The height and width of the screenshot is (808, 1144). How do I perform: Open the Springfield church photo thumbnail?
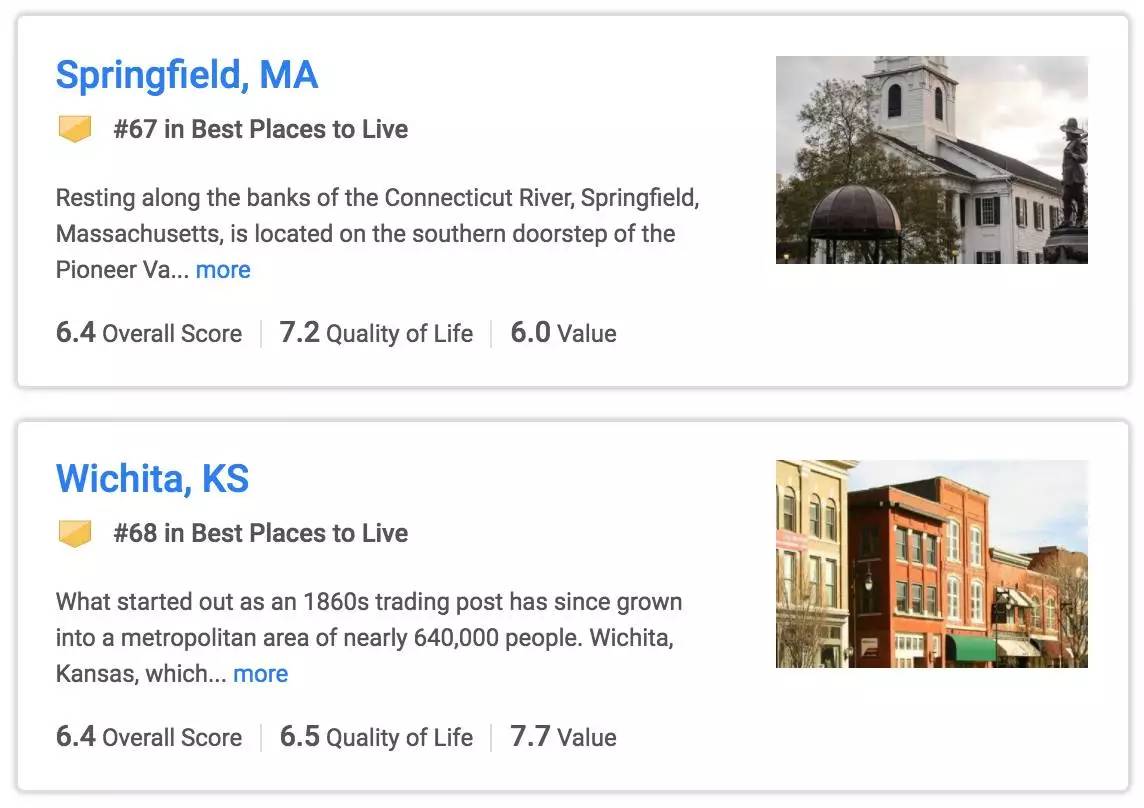pyautogui.click(x=932, y=160)
